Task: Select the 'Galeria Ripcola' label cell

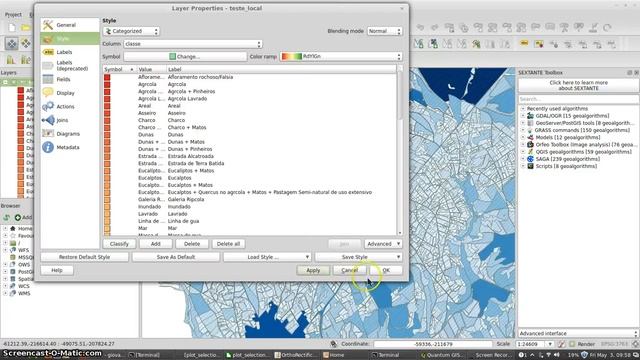Action: (x=186, y=199)
